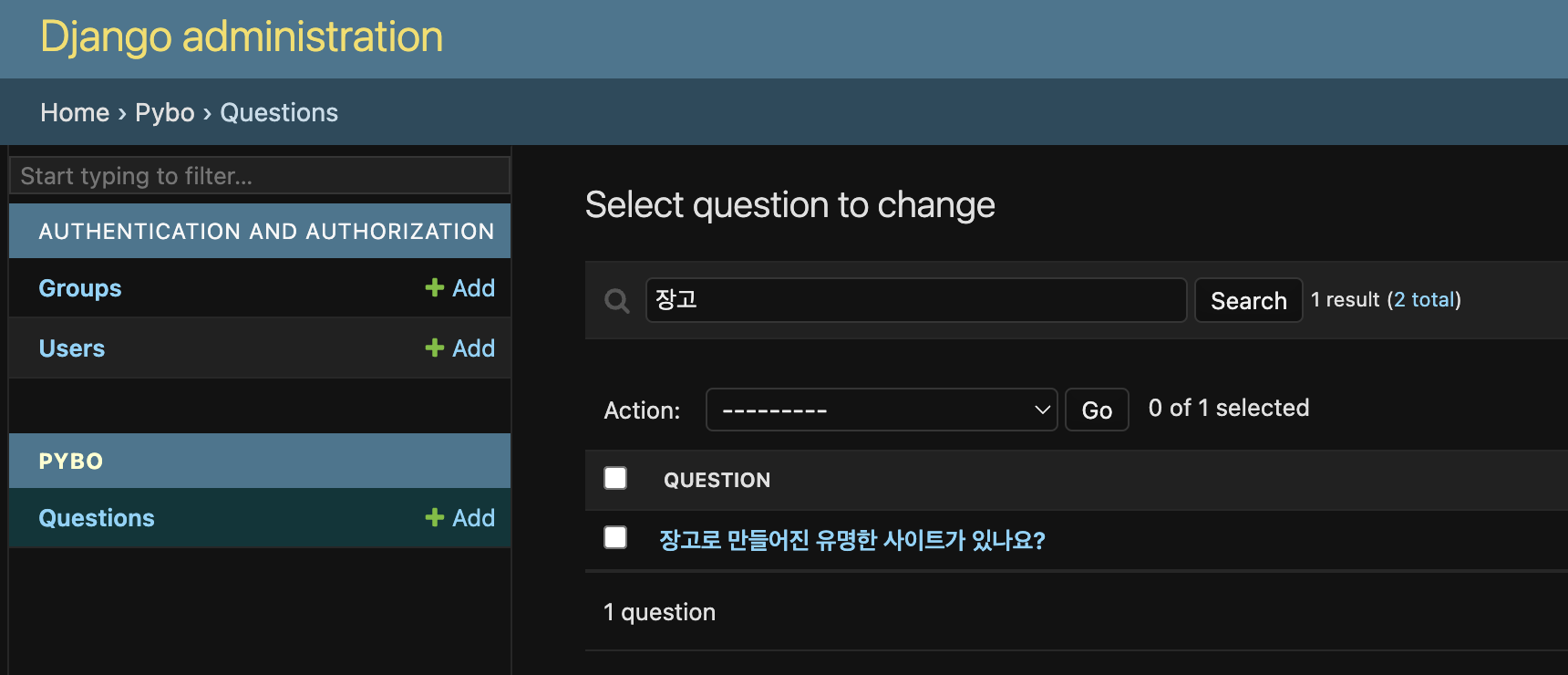Click the green plus icon beside Questions
1568x675 pixels.
pyautogui.click(x=435, y=518)
